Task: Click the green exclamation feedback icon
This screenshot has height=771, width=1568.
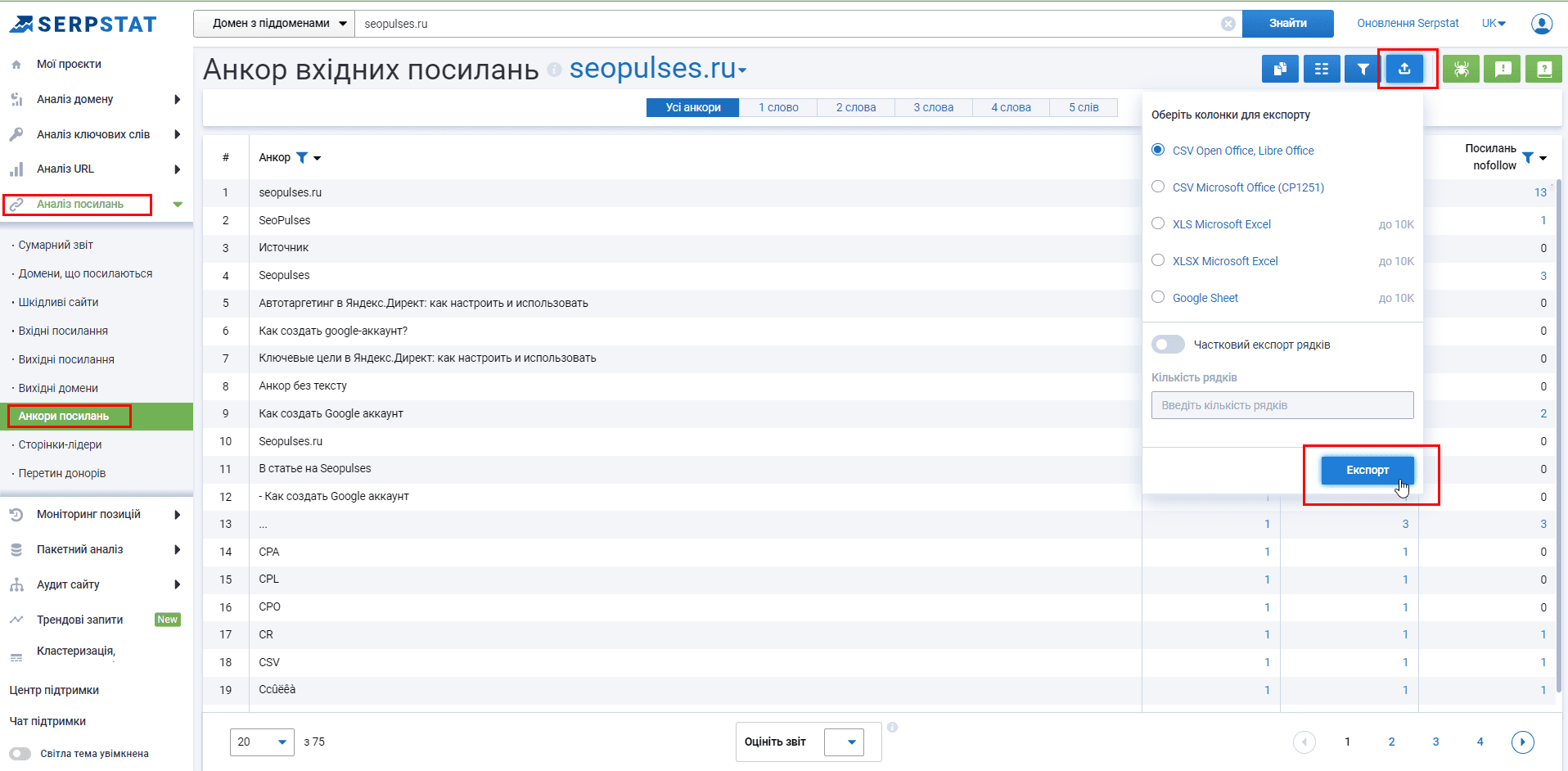Action: [1503, 69]
